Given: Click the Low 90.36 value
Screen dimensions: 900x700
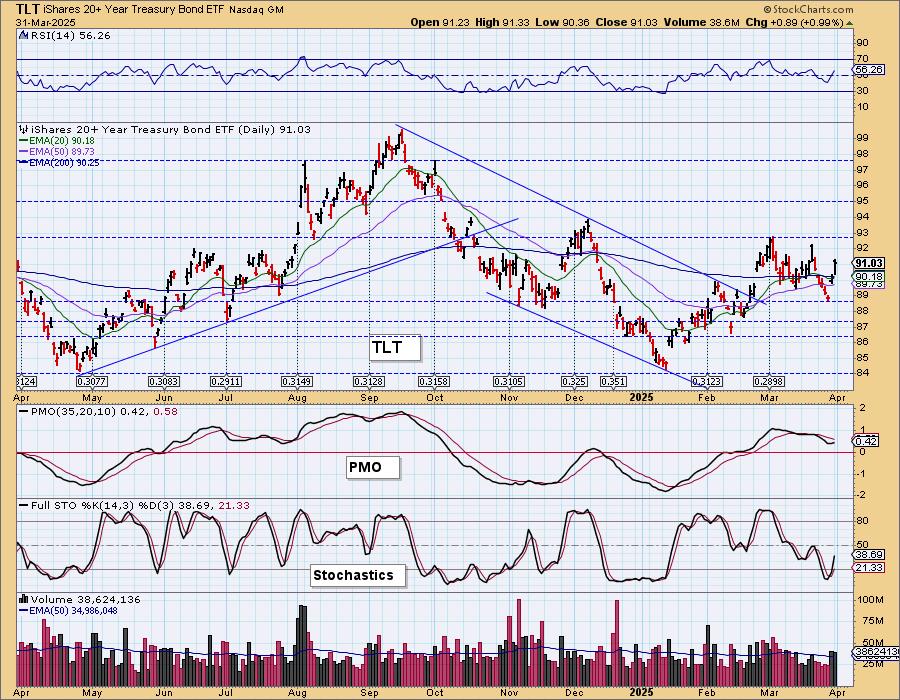Looking at the screenshot, I should (x=562, y=22).
